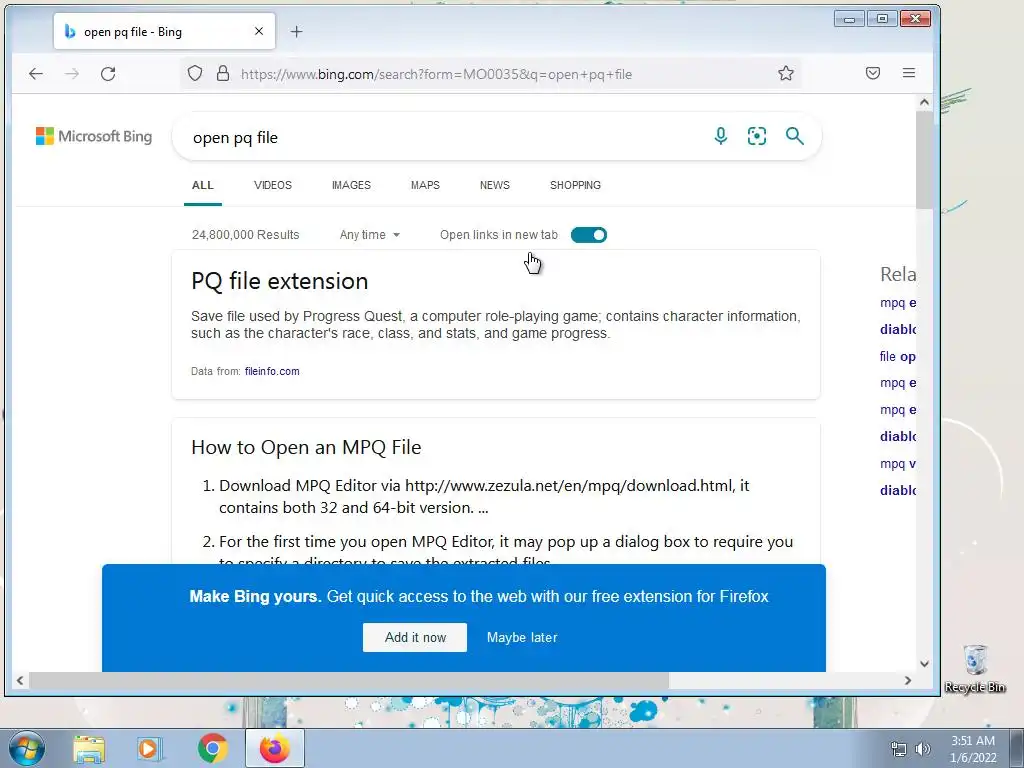Screen dimensions: 1024x768
Task: Switch to the VIDEOS tab
Action: coord(273,185)
